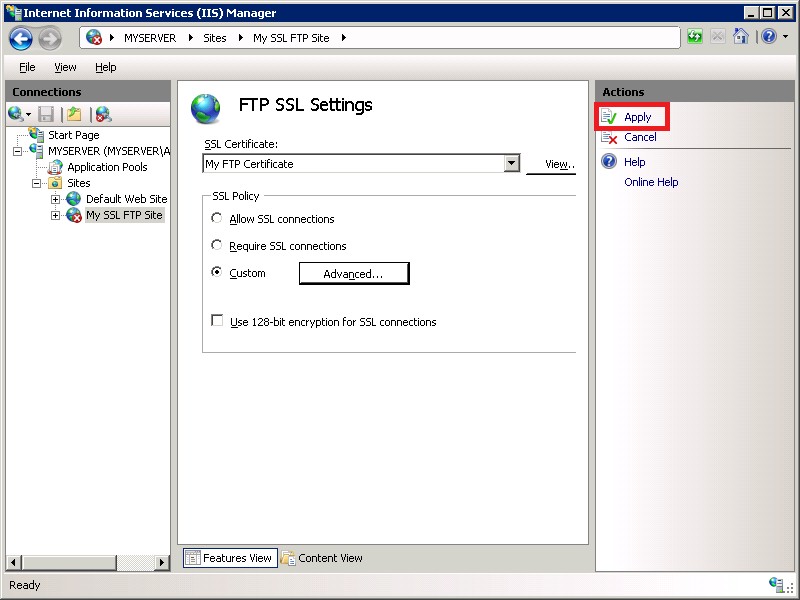The image size is (800, 600).
Task: Click the My SSL FTP Site globe icon
Action: point(74,215)
